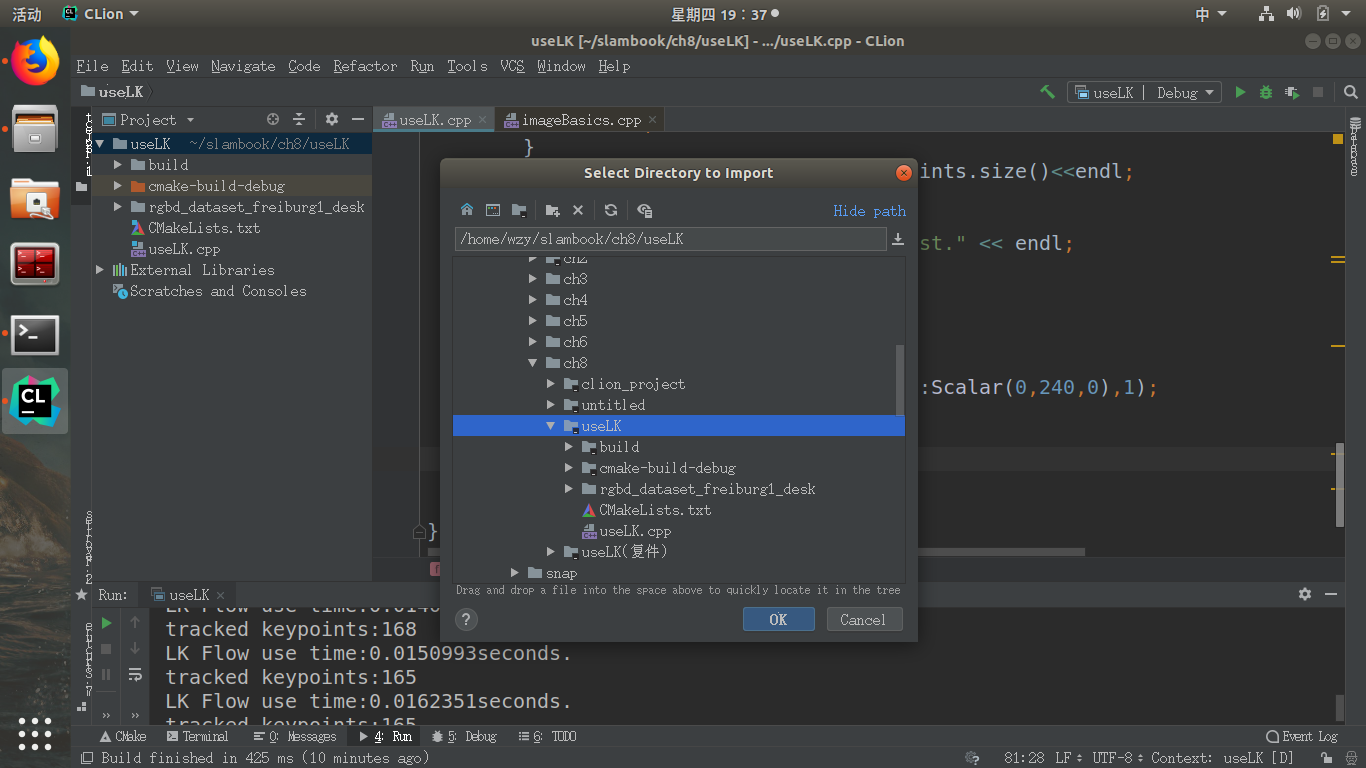Click the Hide path link
Viewport: 1366px width, 768px height.
click(x=869, y=211)
